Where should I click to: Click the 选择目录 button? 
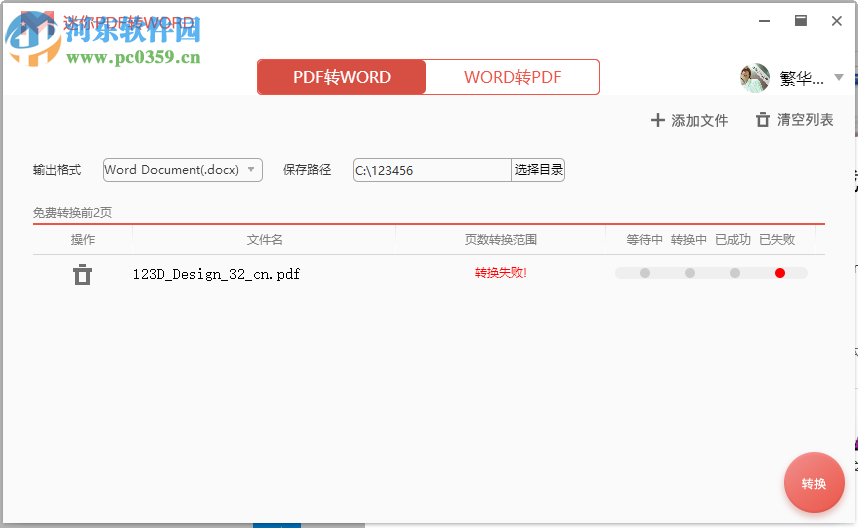(538, 170)
